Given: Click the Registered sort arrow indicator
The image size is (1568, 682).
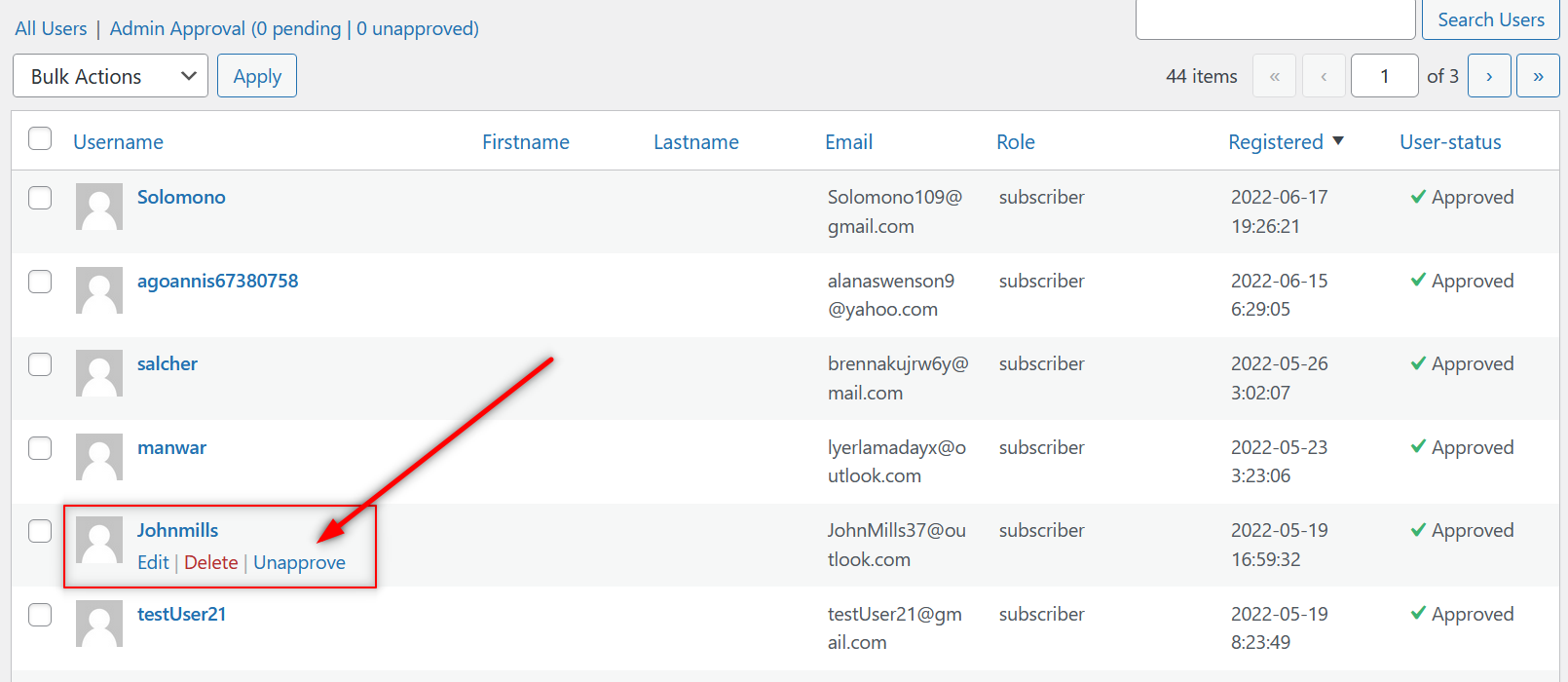Looking at the screenshot, I should [1338, 141].
